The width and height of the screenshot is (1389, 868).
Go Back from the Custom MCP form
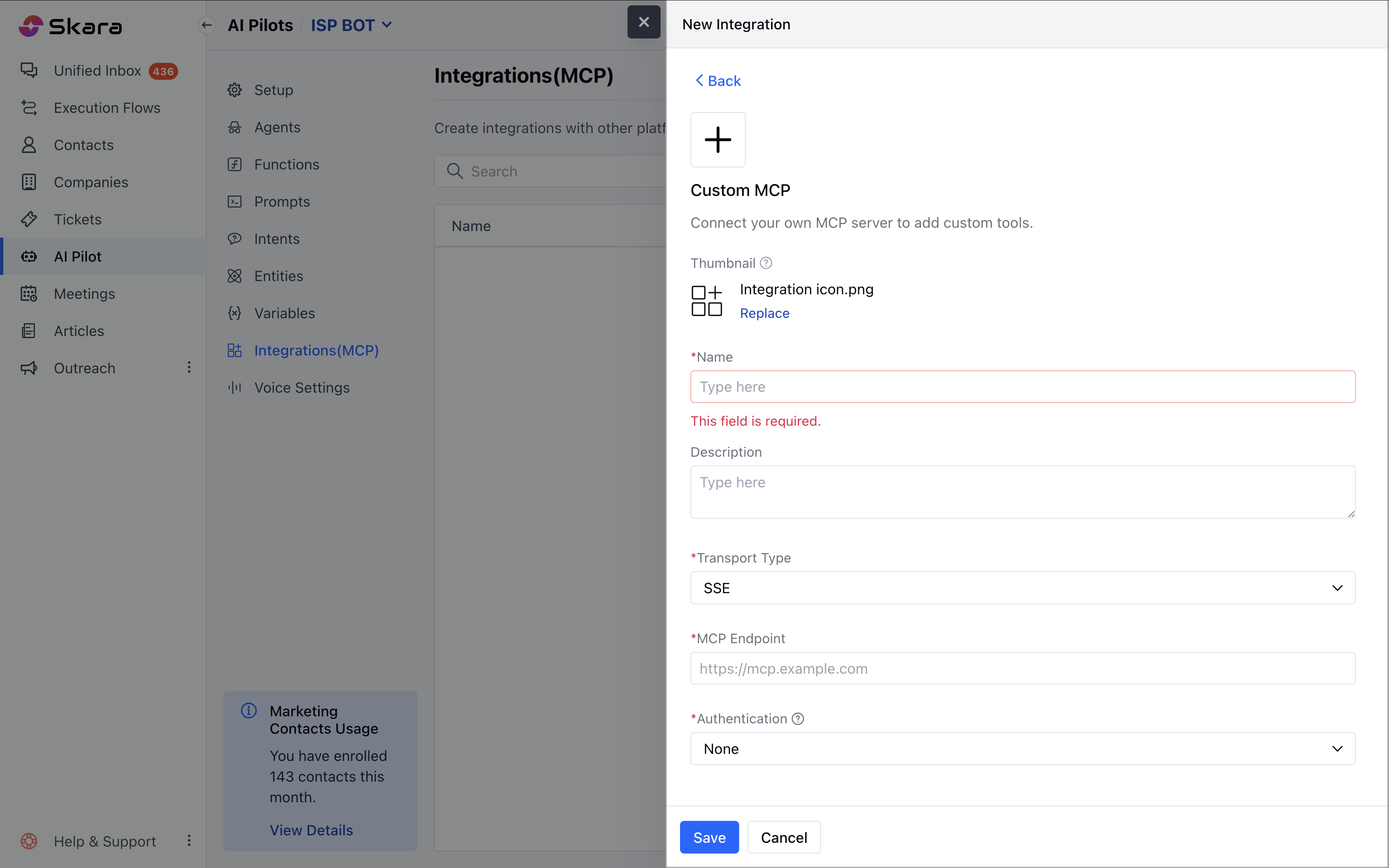pyautogui.click(x=718, y=81)
